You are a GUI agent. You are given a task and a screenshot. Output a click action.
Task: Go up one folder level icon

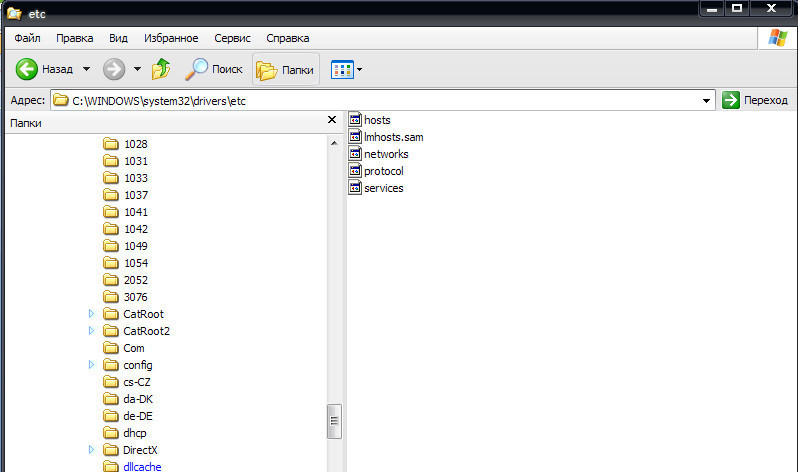tap(161, 70)
